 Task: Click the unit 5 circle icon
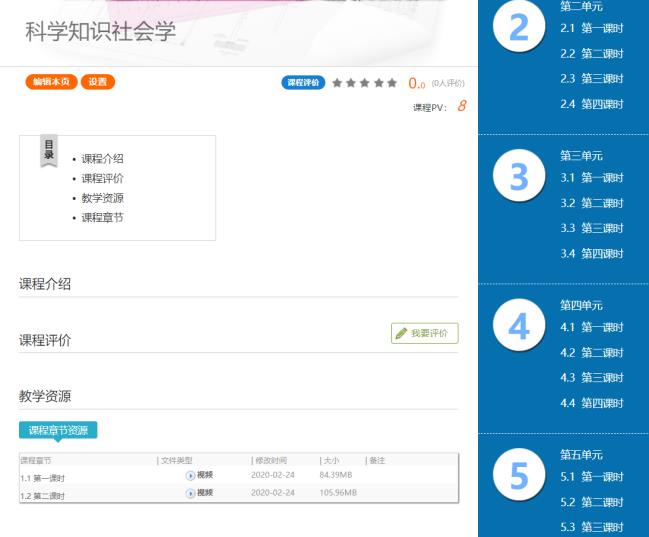coord(519,476)
